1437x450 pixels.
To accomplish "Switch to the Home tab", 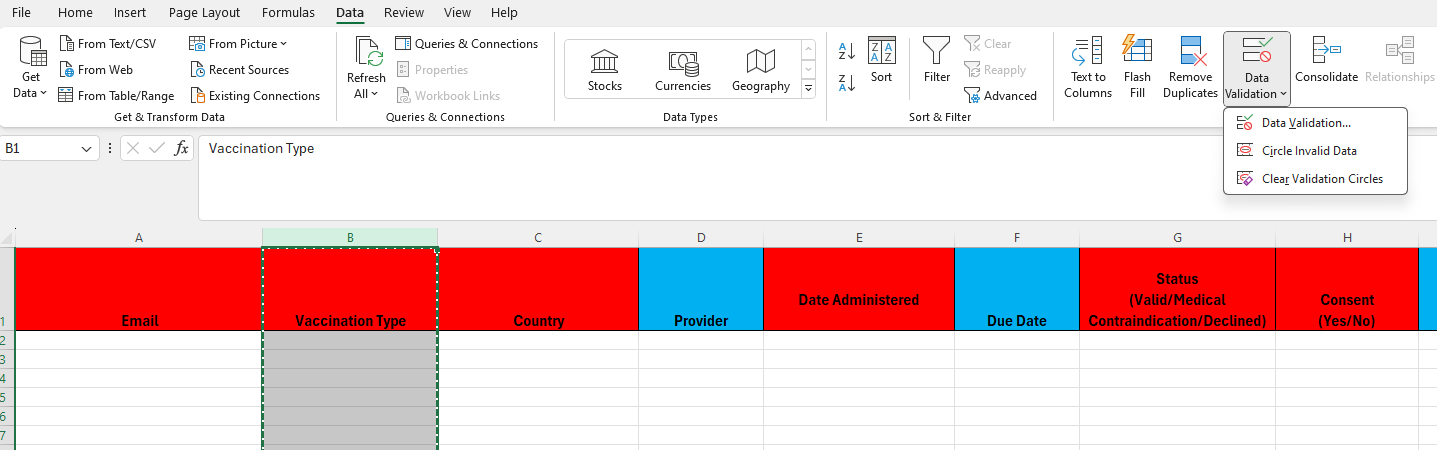I will 75,13.
